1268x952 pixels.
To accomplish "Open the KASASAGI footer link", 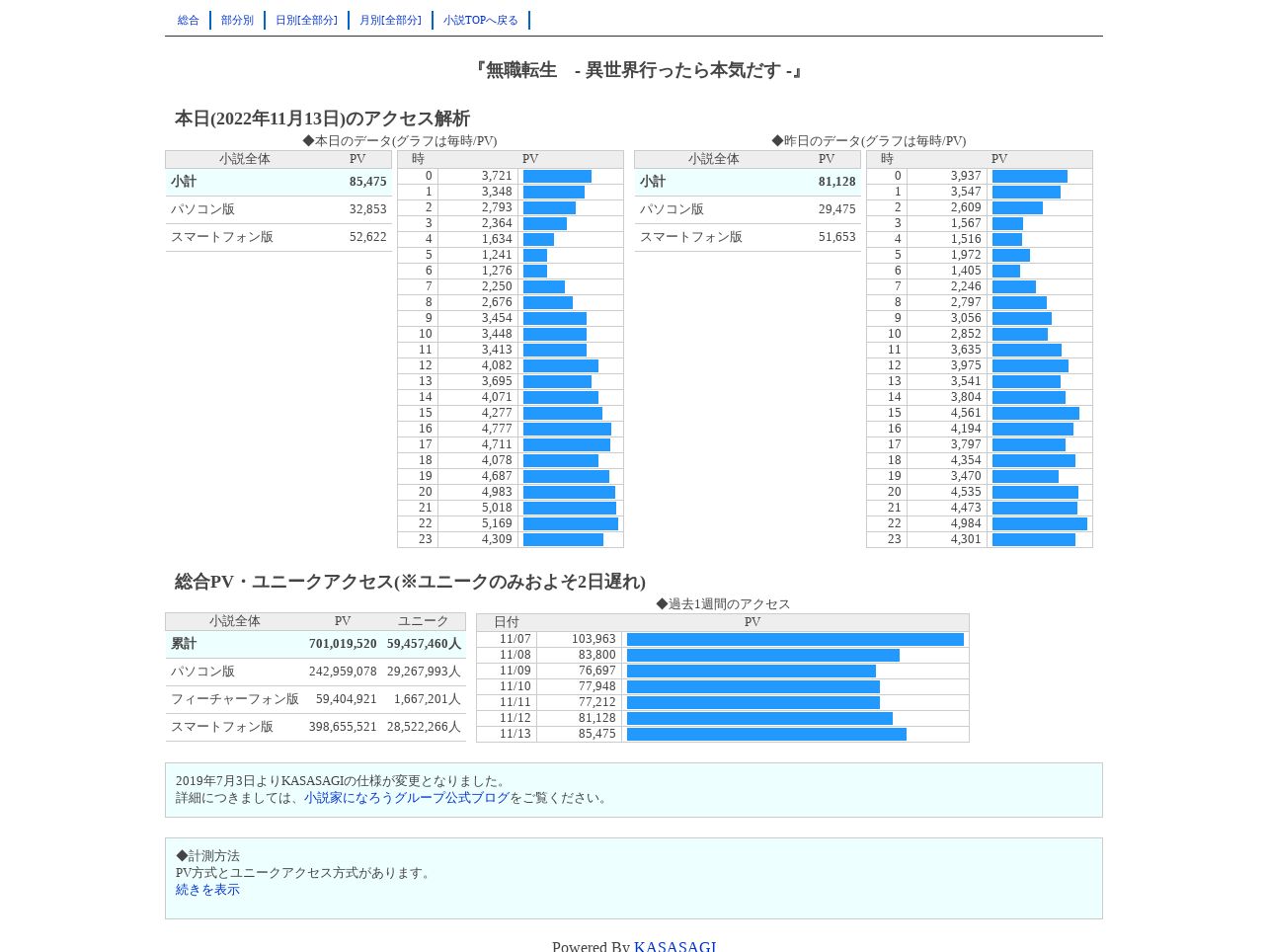I will point(675,946).
